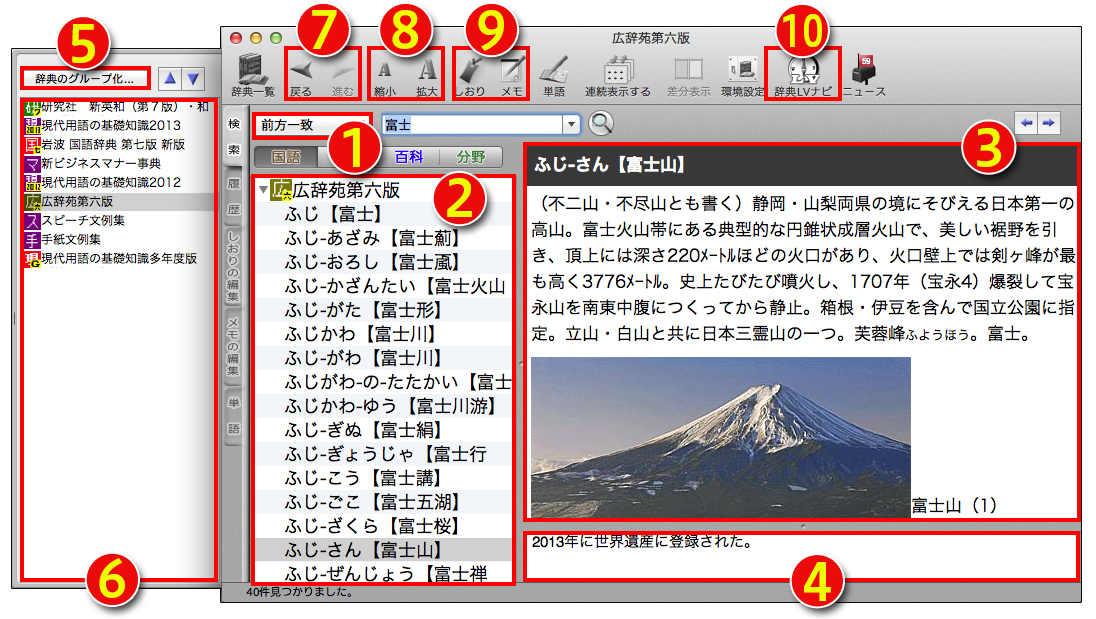Click the left blue arrow above the definition
Viewport: 1096px width, 619px height.
click(1026, 123)
